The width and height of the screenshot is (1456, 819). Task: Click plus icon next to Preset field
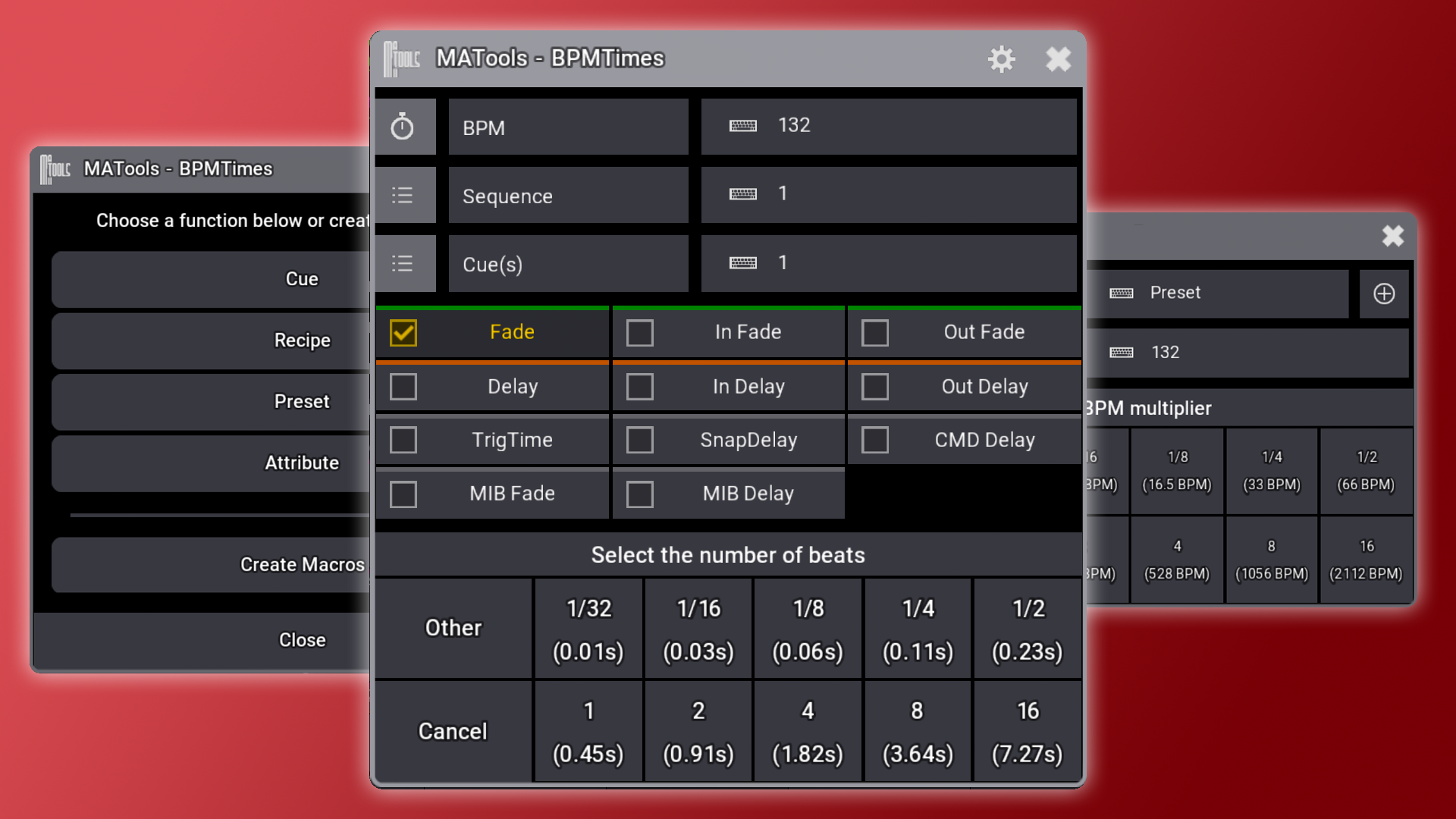[x=1384, y=293]
